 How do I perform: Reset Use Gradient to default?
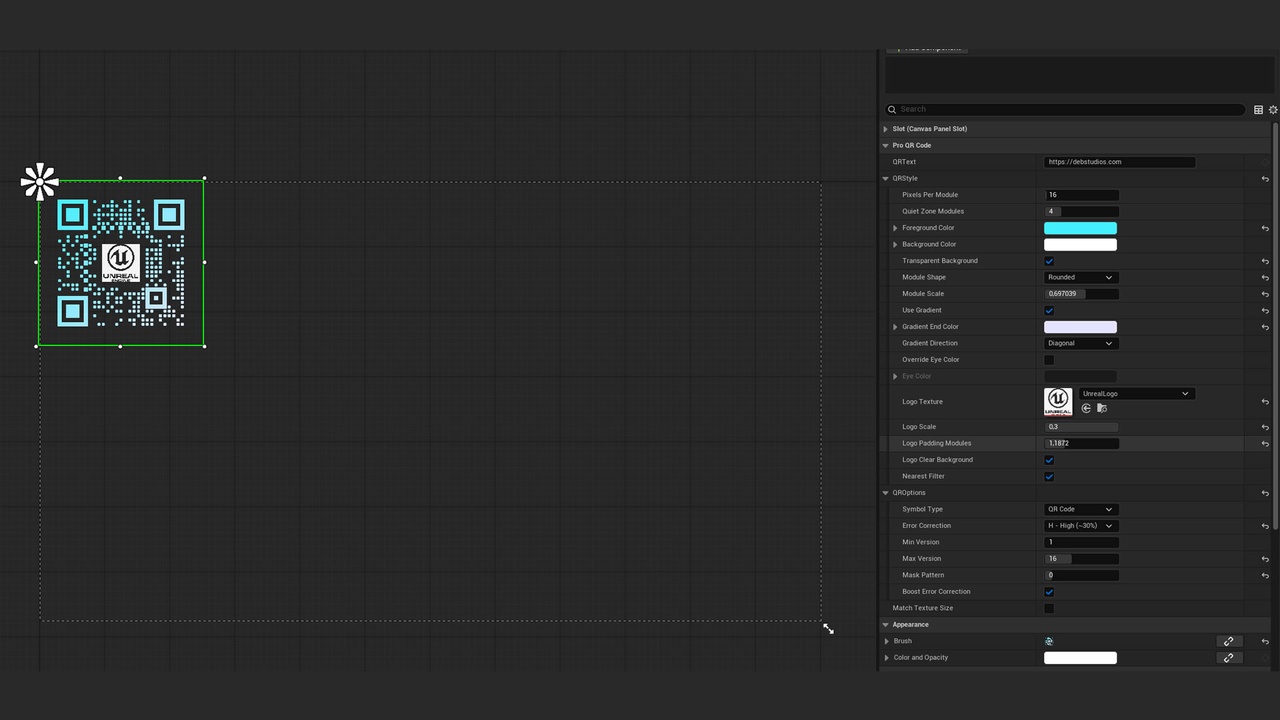pyautogui.click(x=1265, y=311)
